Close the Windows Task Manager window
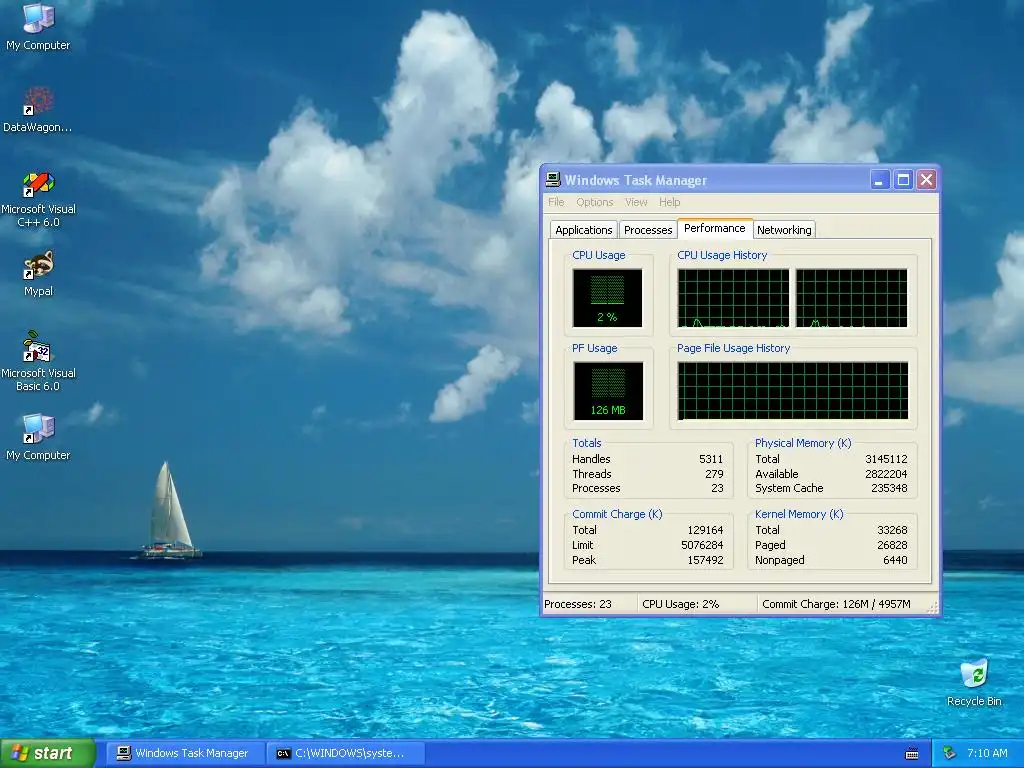This screenshot has height=768, width=1024. click(926, 180)
